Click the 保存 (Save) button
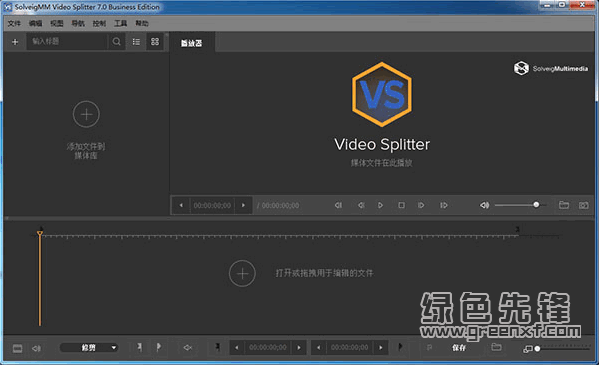600x366 pixels. [x=459, y=348]
